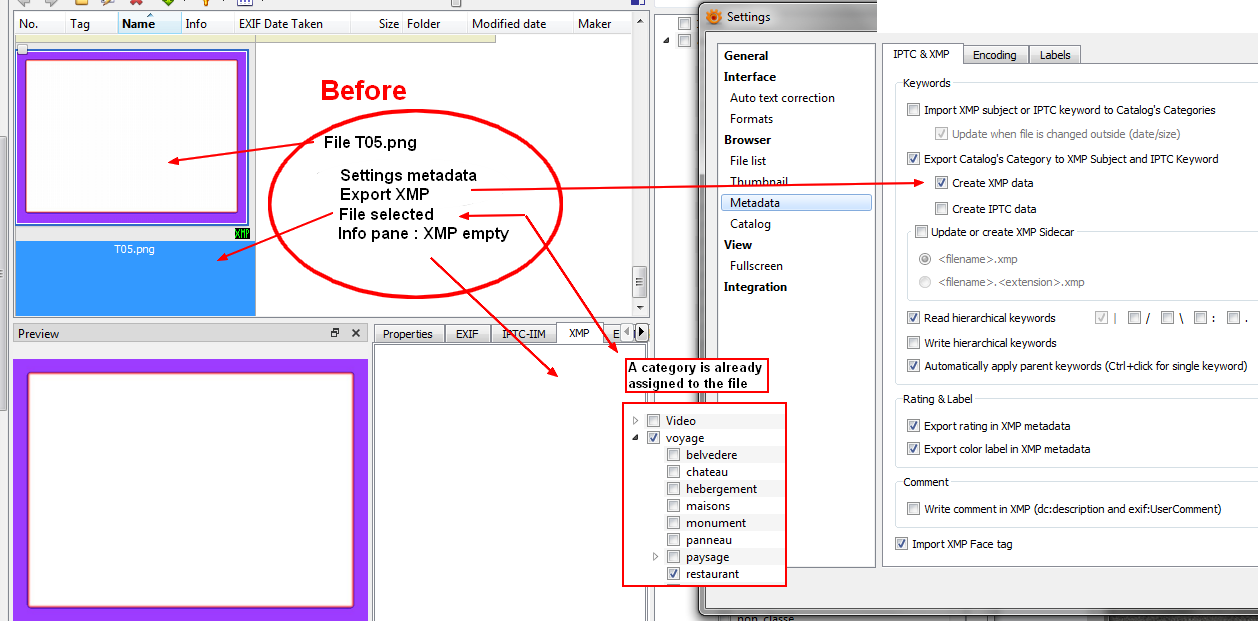This screenshot has width=1258, height=621.
Task: Switch to the Labels tab
Action: pos(1055,55)
